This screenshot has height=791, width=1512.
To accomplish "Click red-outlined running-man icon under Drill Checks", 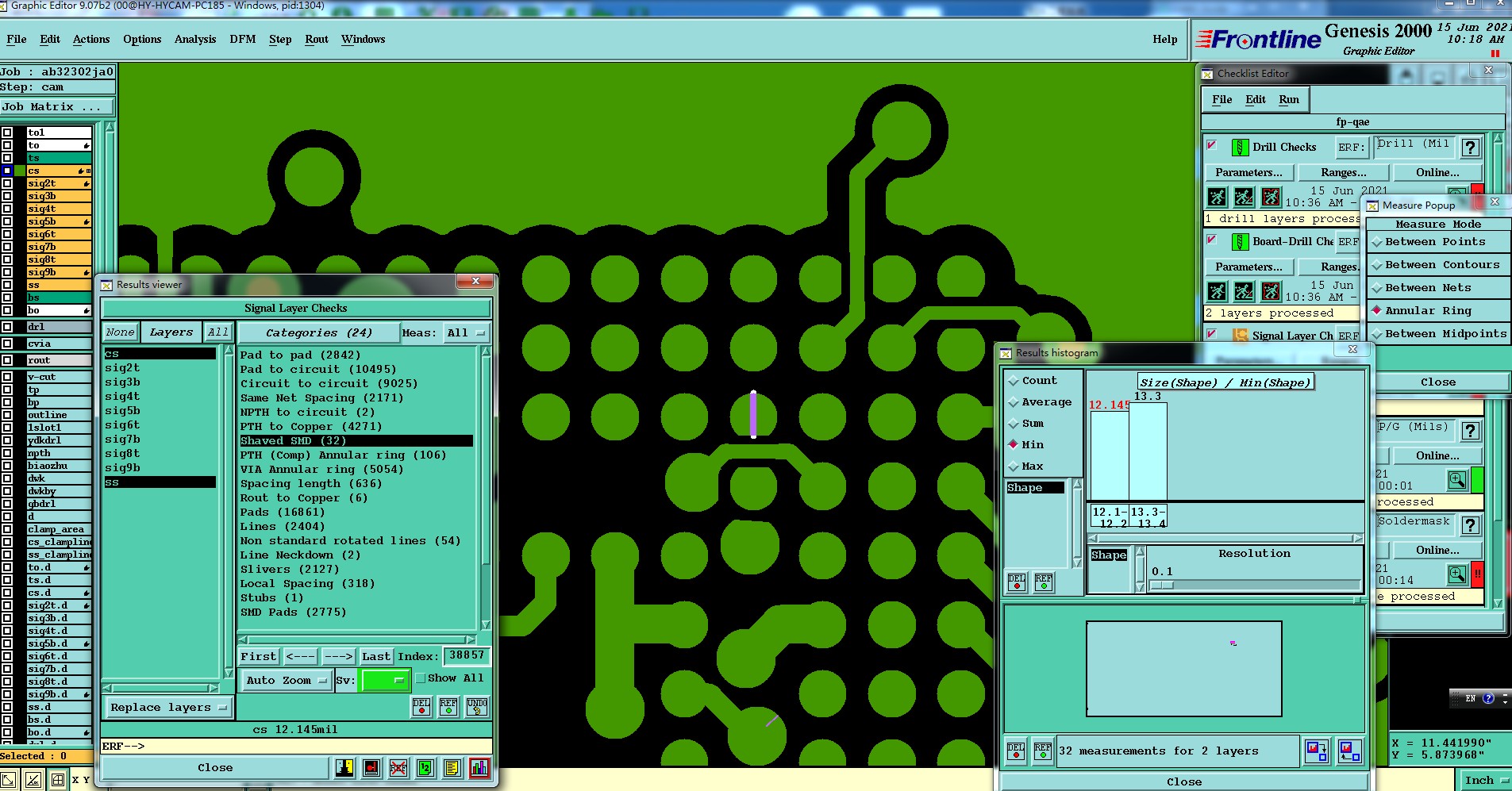I will [x=1271, y=196].
